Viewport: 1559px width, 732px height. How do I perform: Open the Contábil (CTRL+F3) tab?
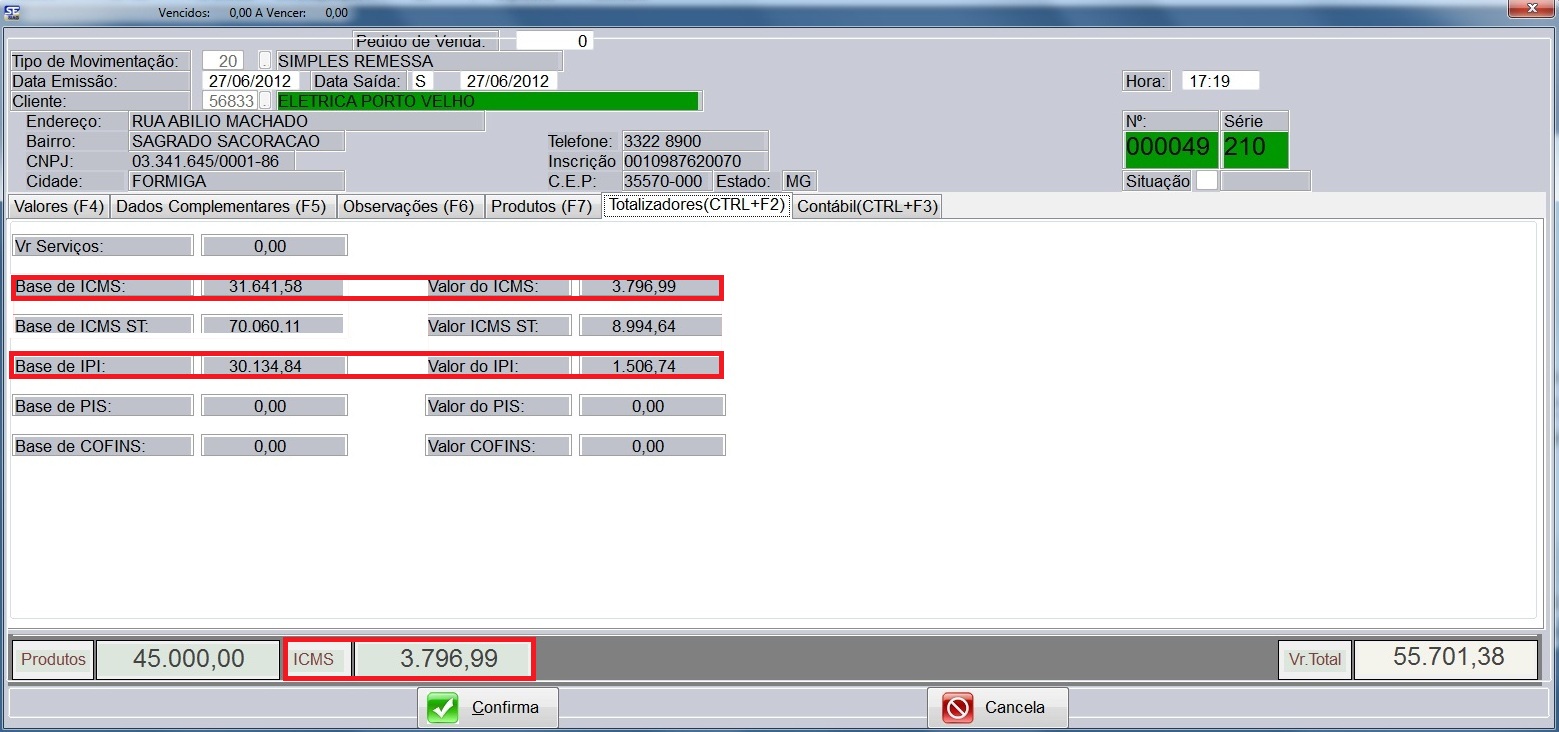867,207
